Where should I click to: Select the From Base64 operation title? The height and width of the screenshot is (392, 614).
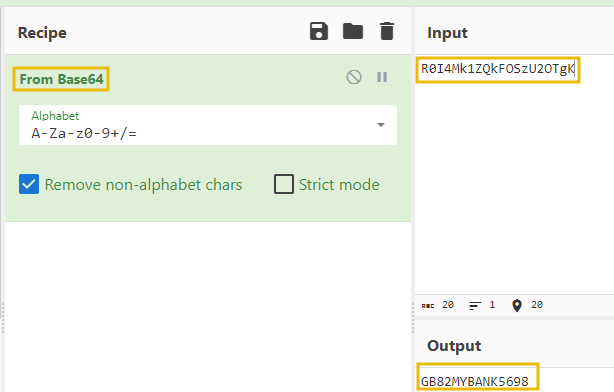click(61, 79)
